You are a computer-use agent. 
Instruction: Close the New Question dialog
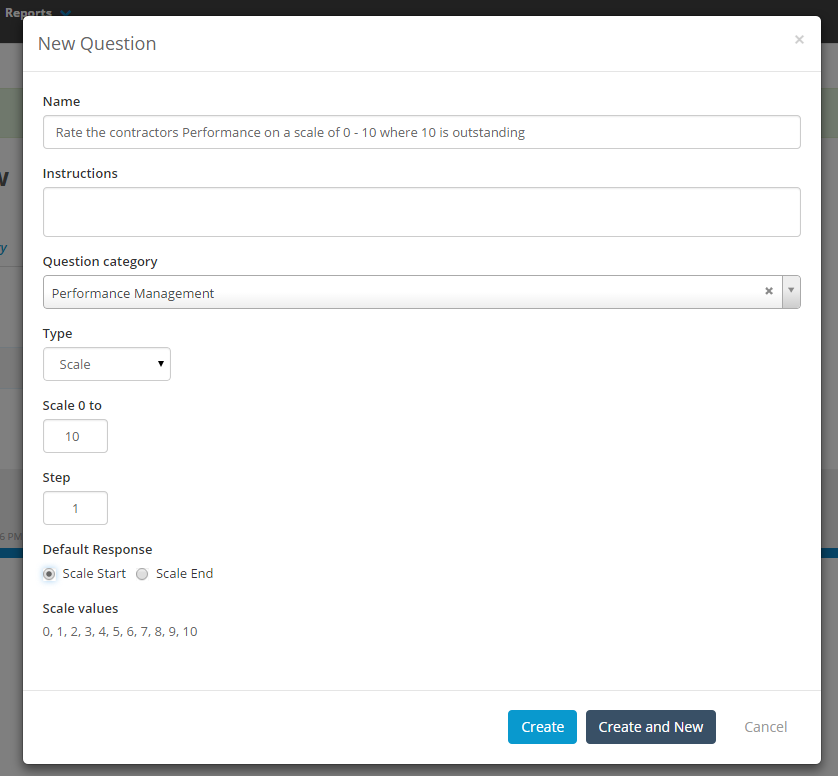point(799,39)
